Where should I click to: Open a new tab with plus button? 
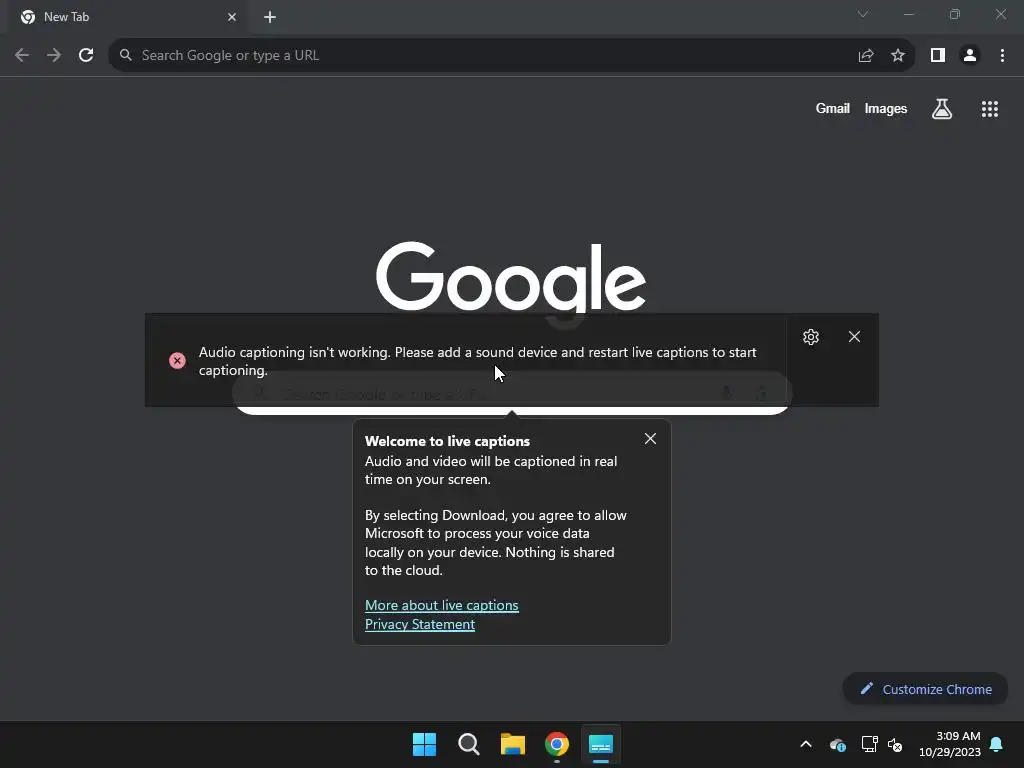coord(270,17)
